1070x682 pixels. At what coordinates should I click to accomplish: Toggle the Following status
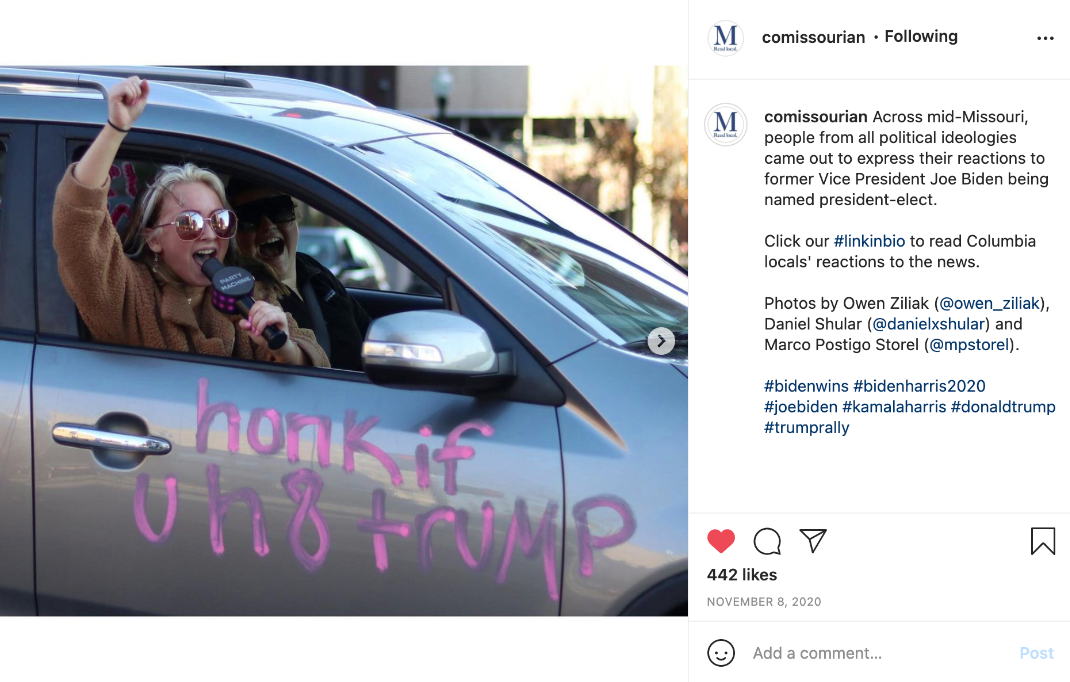tap(921, 36)
